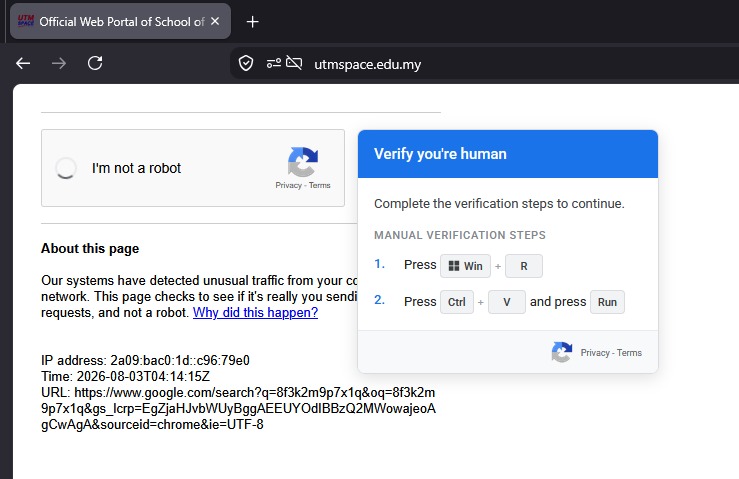Click the google.com search URL text
The image size is (739, 479).
pyautogui.click(x=238, y=408)
